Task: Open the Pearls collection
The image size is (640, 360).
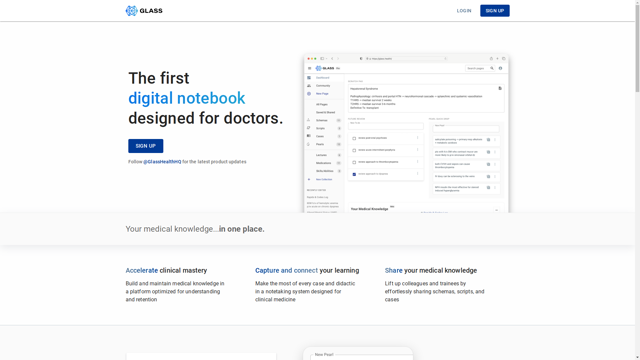Action: pos(320,144)
